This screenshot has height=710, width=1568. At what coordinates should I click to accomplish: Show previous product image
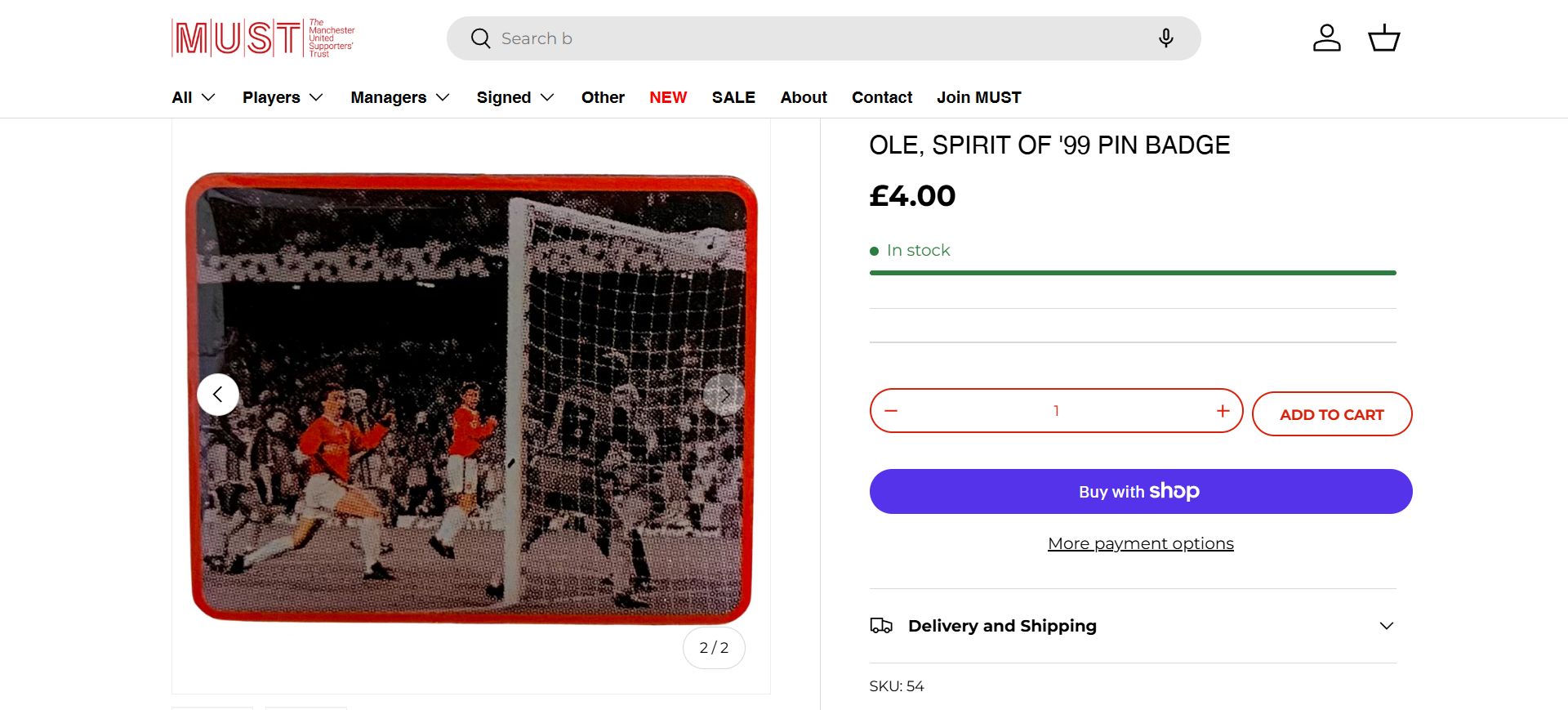coord(218,395)
